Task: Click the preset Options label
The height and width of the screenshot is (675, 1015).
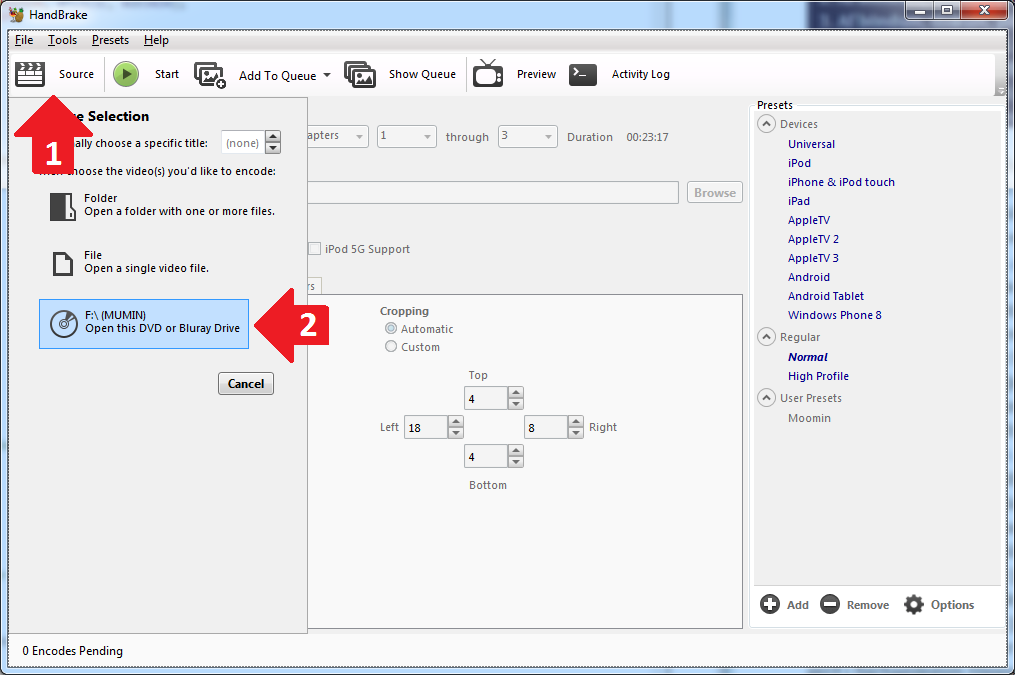Action: tap(952, 605)
